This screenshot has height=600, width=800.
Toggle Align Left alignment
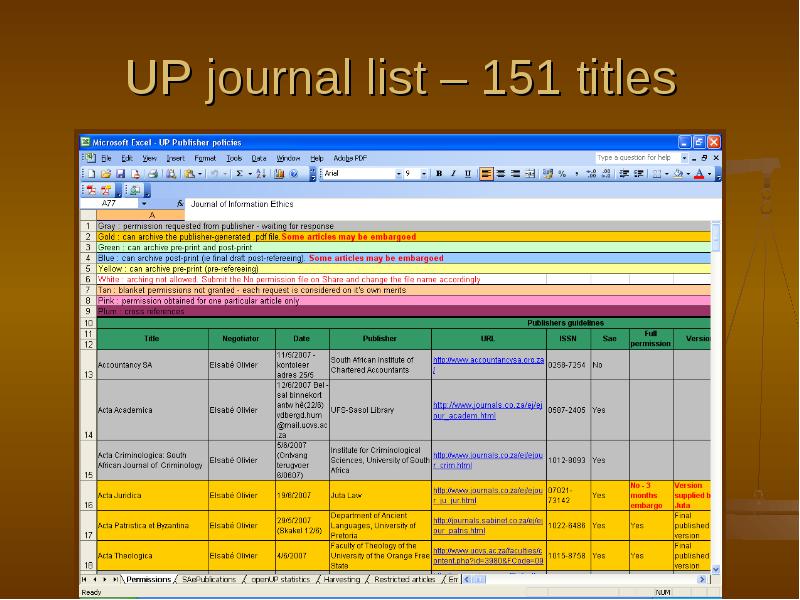click(486, 174)
